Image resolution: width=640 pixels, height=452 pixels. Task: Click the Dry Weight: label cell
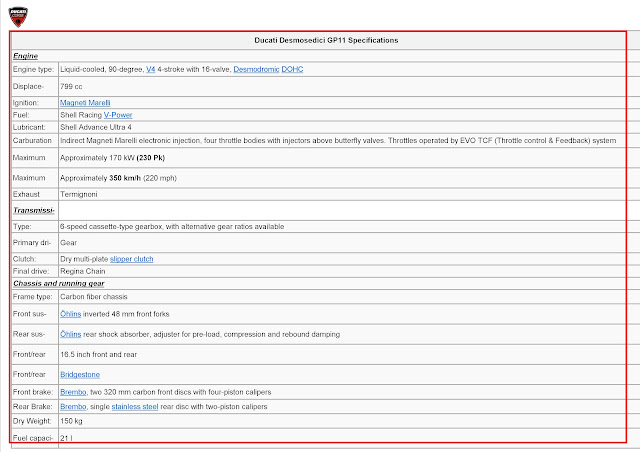35,421
